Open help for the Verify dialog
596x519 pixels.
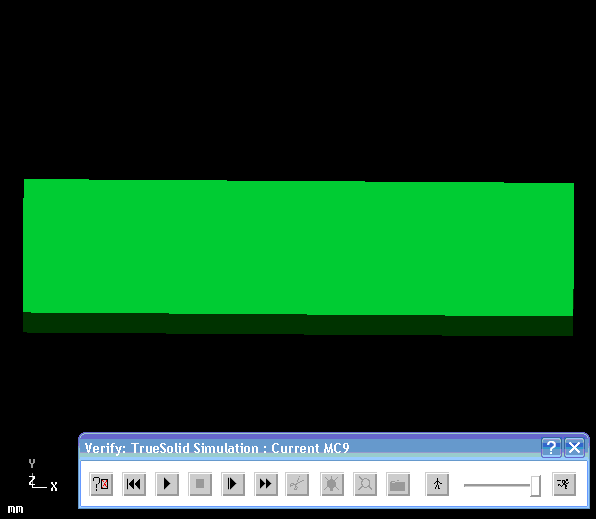tap(551, 448)
